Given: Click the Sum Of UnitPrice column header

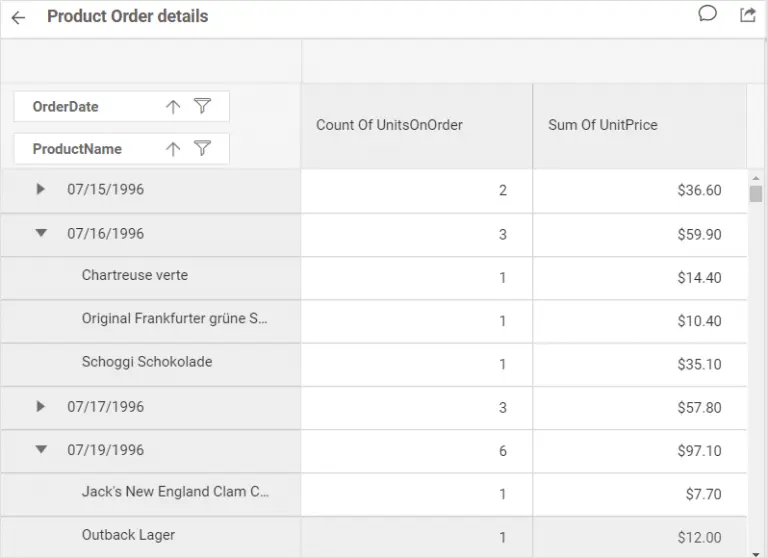Looking at the screenshot, I should [603, 125].
